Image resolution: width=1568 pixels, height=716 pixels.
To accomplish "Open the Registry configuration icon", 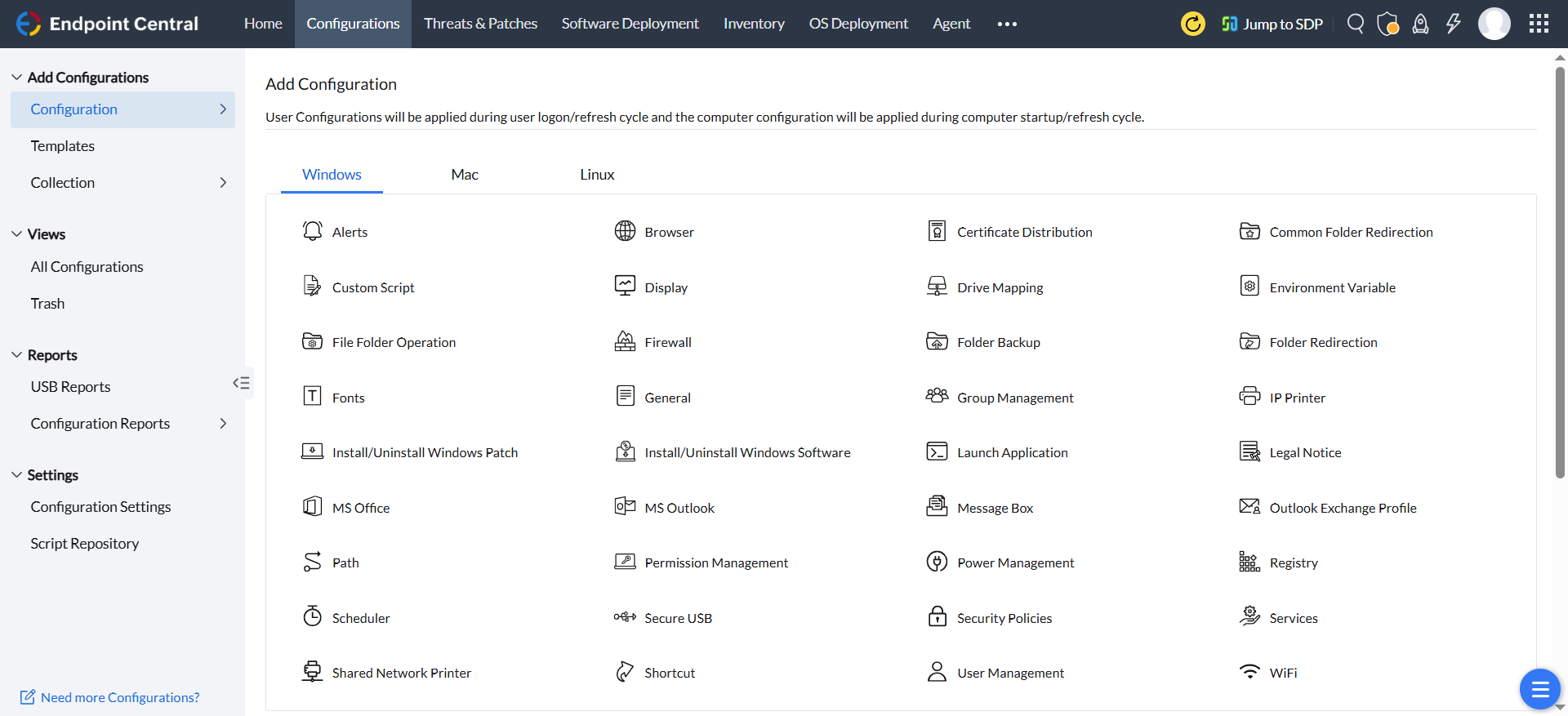I will (x=1249, y=562).
